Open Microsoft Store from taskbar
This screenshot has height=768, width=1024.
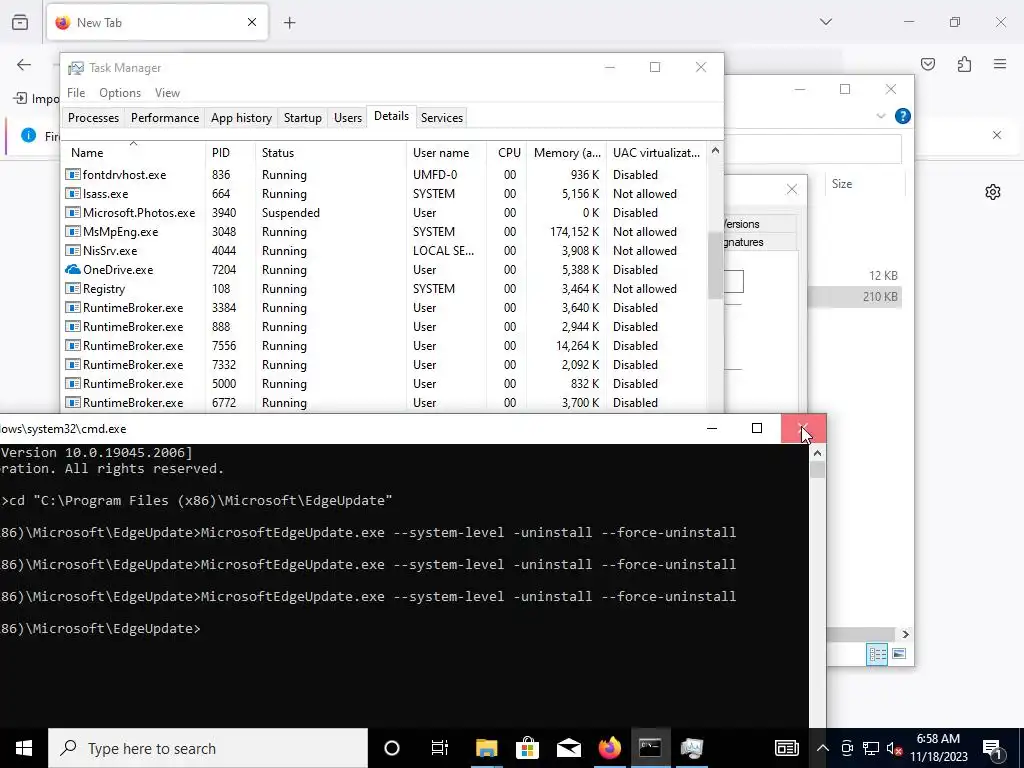point(527,748)
